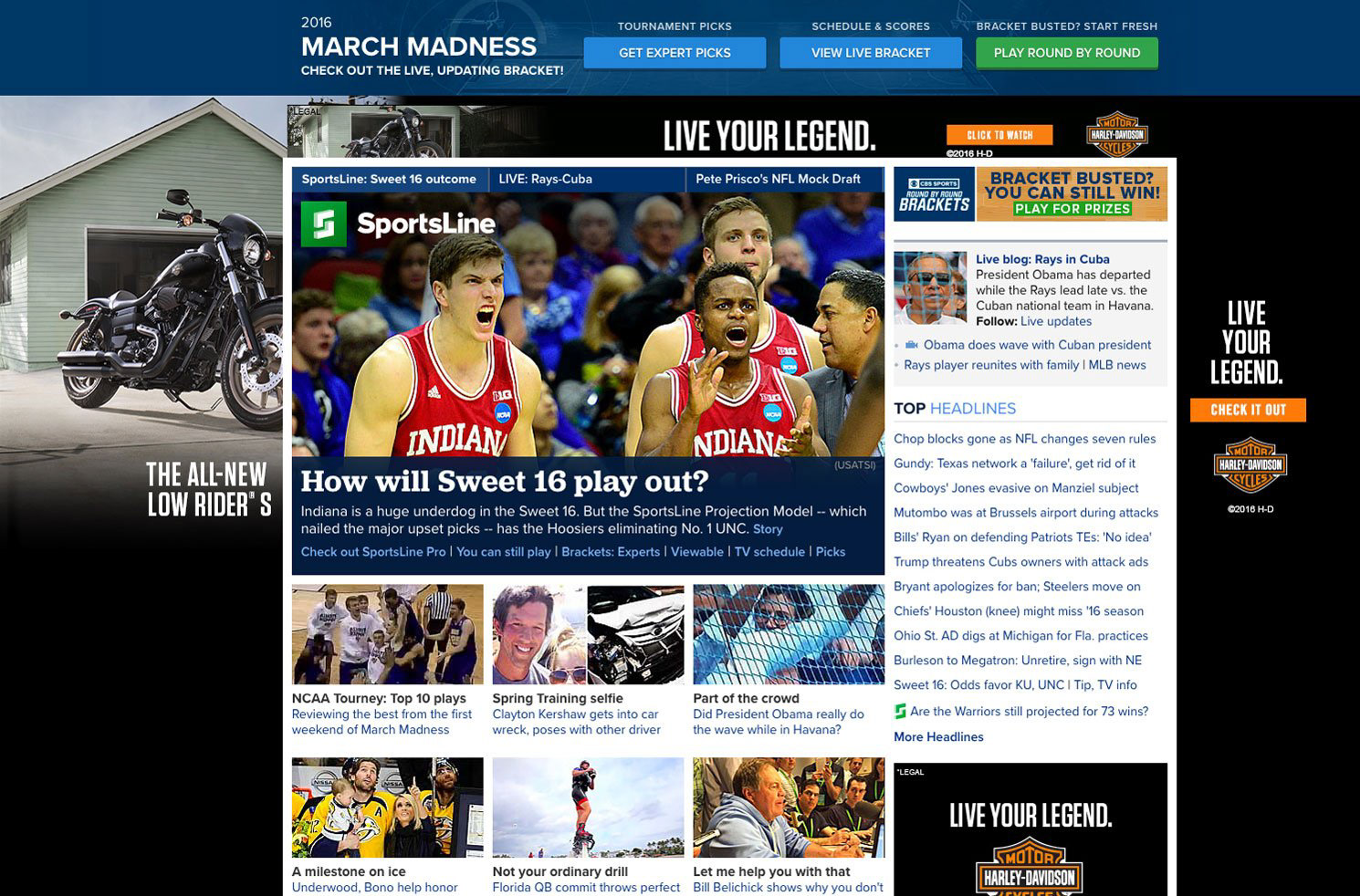1360x896 pixels.
Task: Click the You can still play link
Action: pyautogui.click(x=504, y=552)
